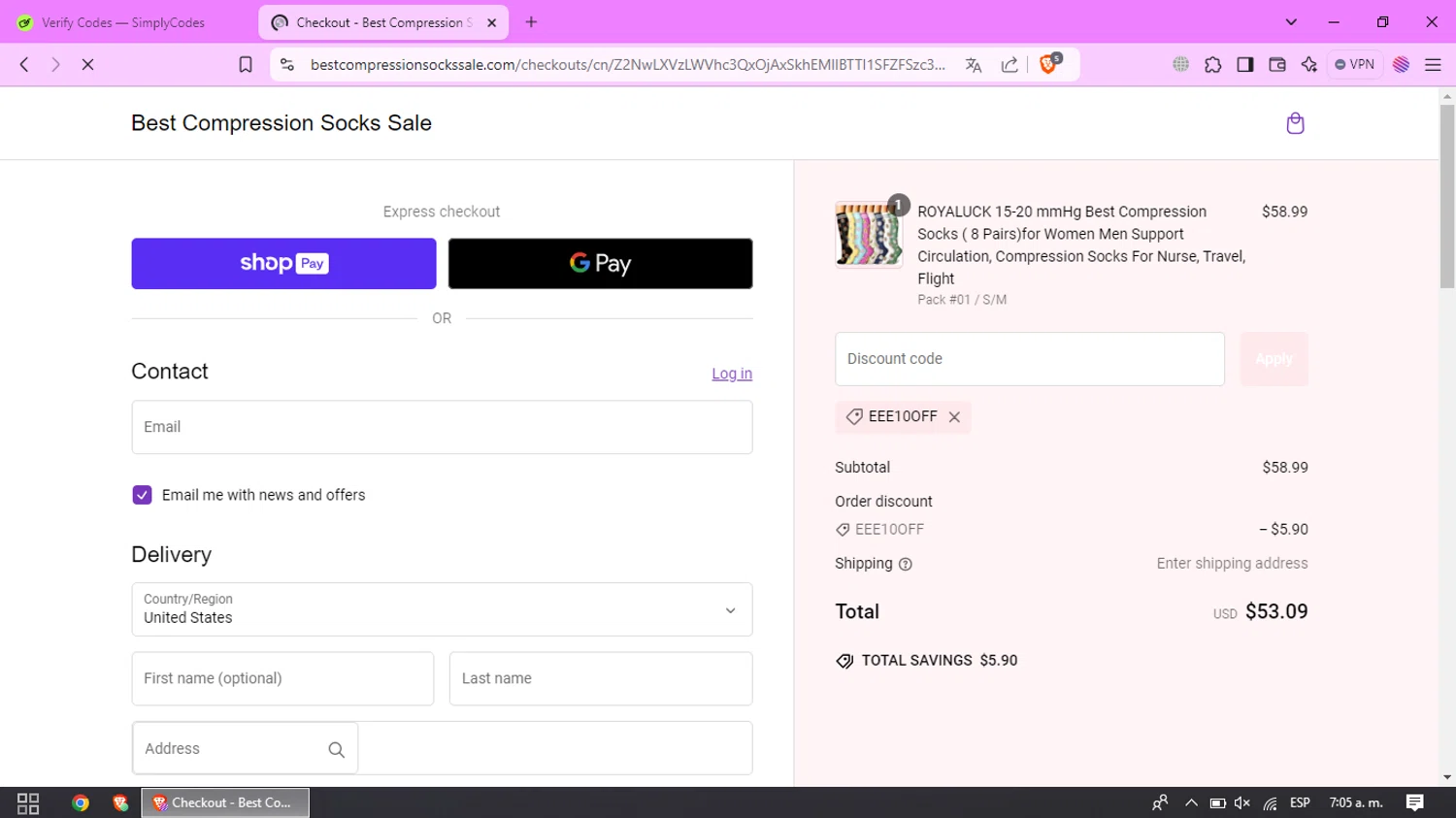Toggle the browser sidebar panel

[1245, 64]
